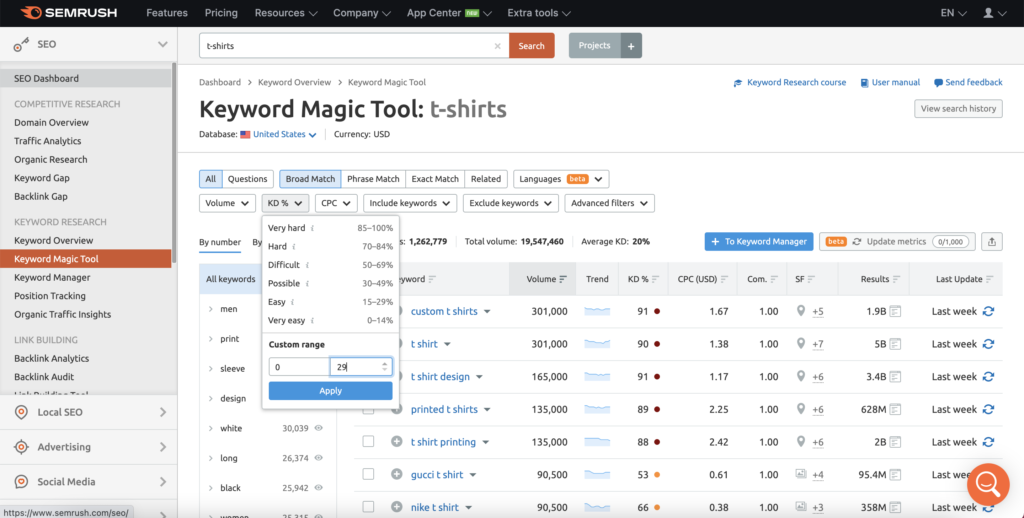Open the App Center menu
This screenshot has width=1024, height=518.
tap(449, 13)
